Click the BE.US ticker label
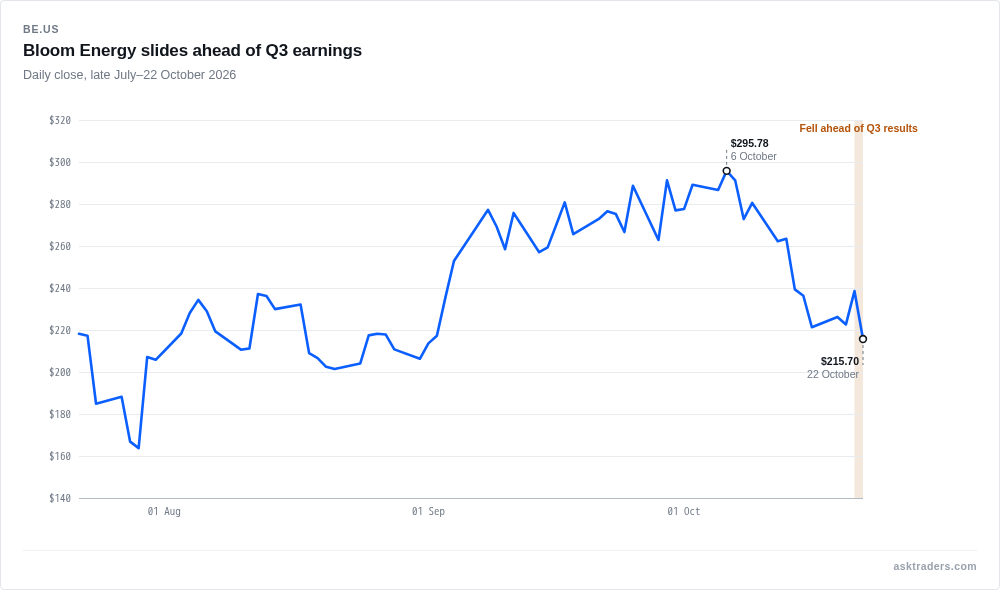 (x=41, y=29)
